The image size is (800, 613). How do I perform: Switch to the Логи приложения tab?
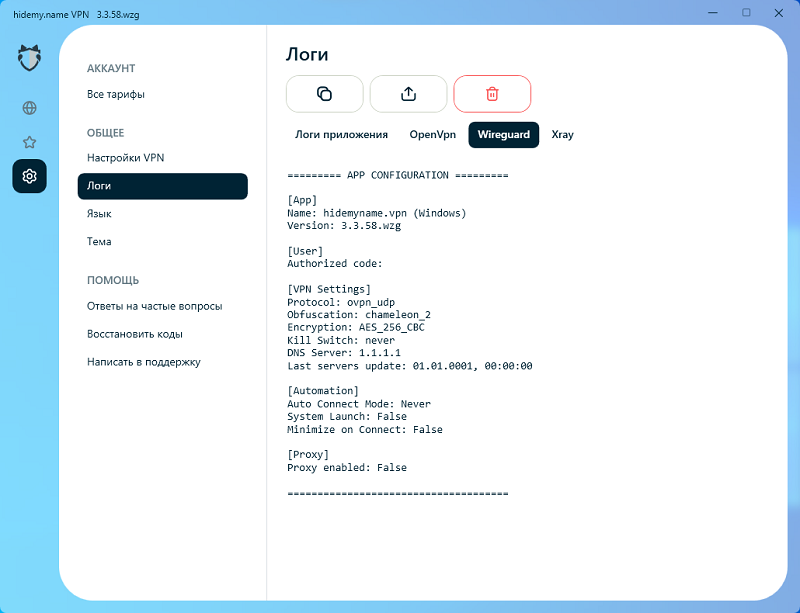tap(341, 134)
